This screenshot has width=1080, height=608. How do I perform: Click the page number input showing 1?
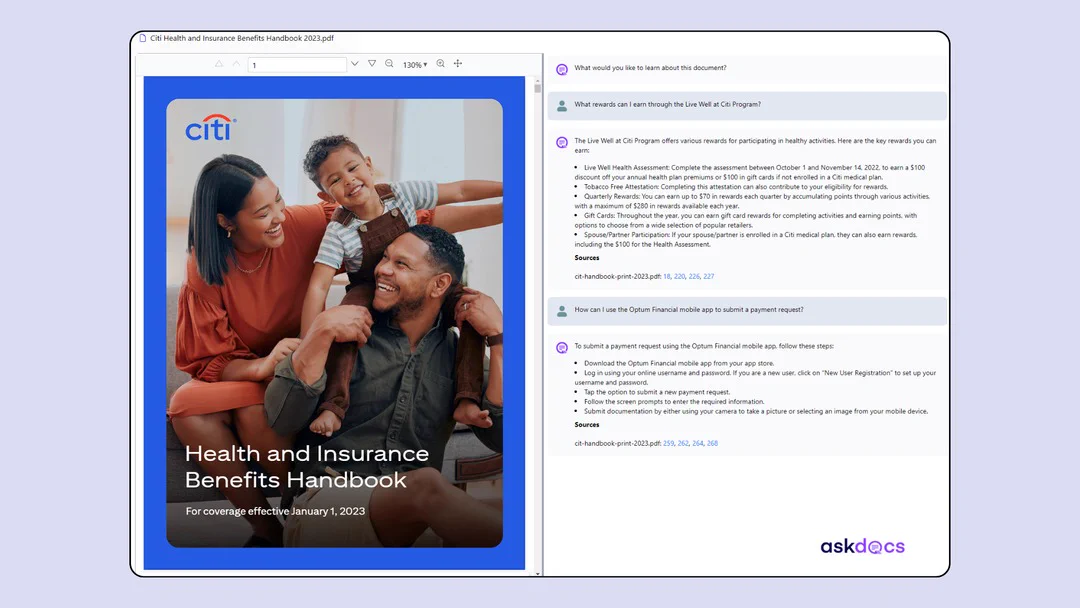(297, 65)
